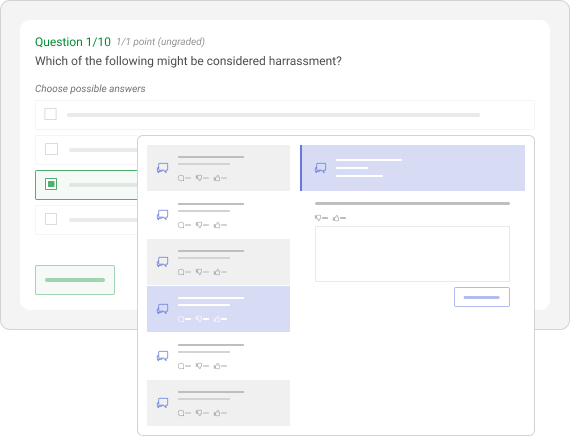
Task: Check the first answer option checkbox
Action: click(51, 114)
